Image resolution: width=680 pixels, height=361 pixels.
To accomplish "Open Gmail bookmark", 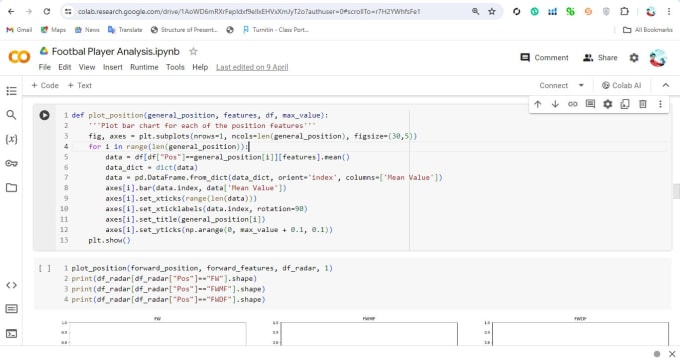I will [x=19, y=30].
